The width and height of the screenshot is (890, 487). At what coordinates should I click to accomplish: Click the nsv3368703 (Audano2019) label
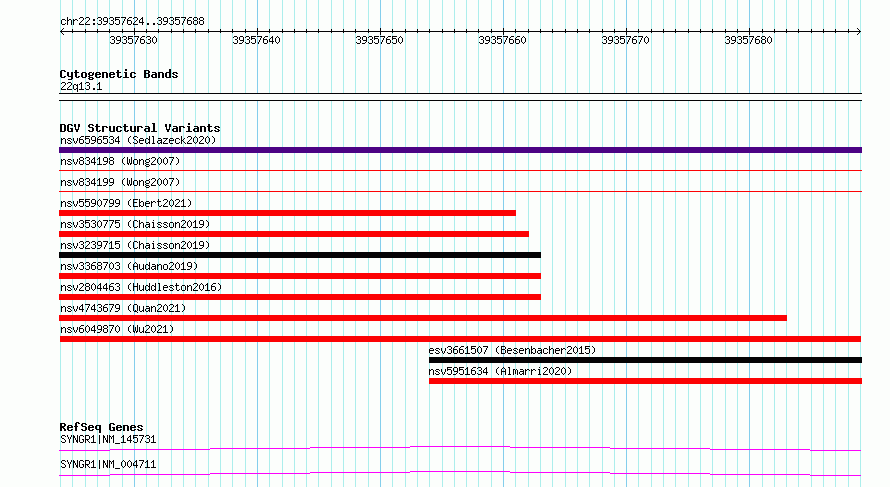pyautogui.click(x=129, y=266)
